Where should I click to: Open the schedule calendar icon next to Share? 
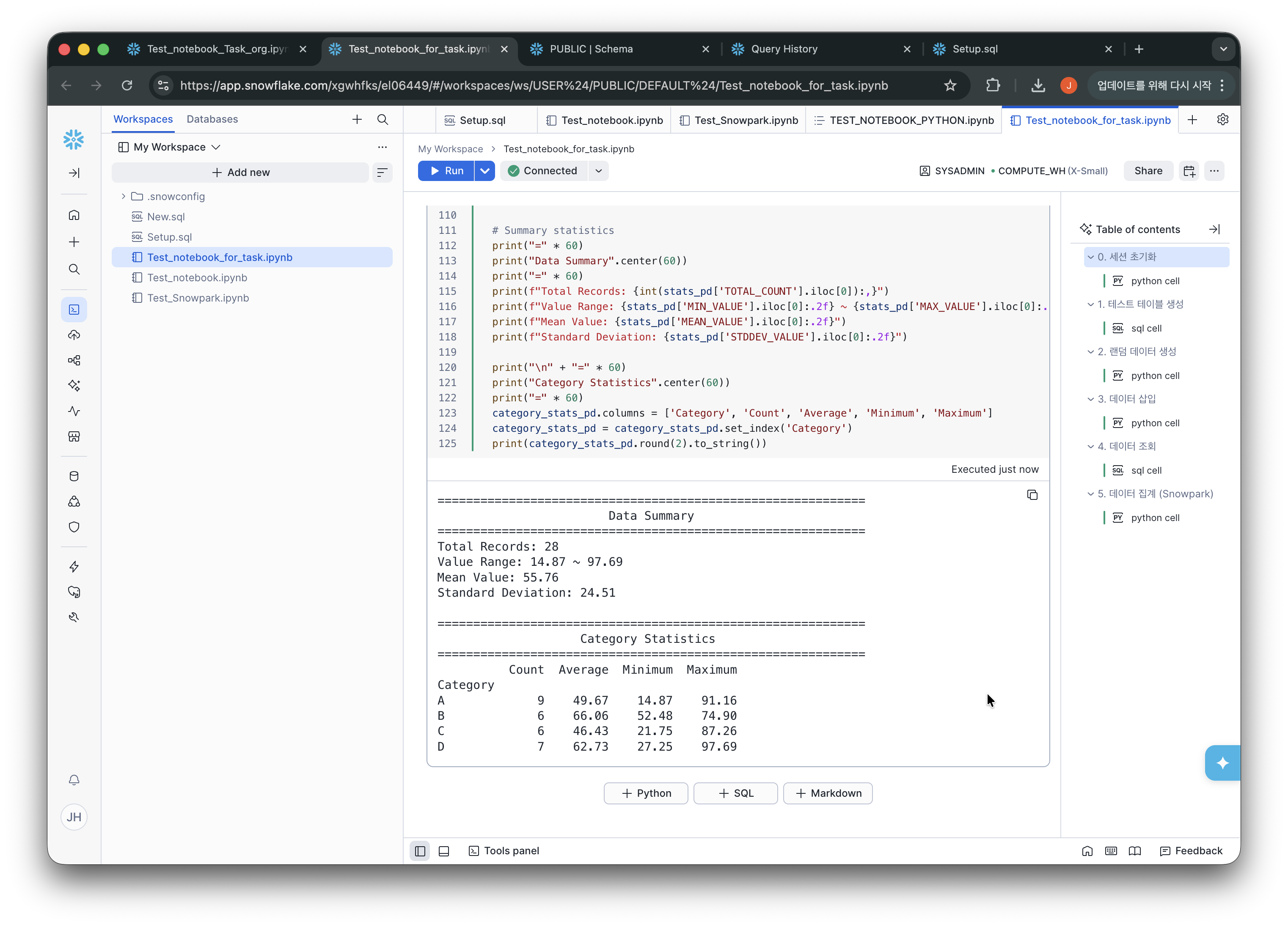pos(1189,171)
